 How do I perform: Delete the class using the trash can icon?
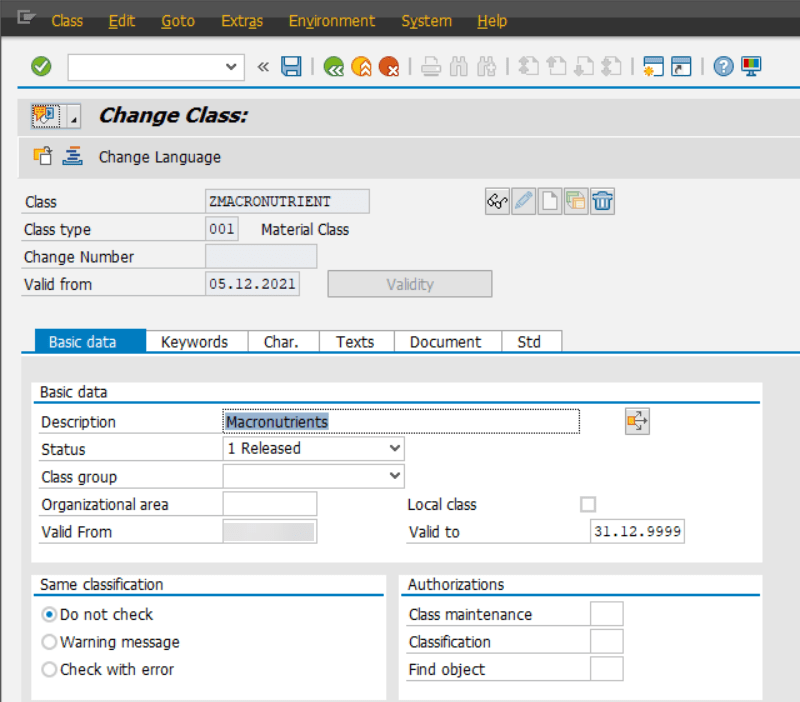601,201
